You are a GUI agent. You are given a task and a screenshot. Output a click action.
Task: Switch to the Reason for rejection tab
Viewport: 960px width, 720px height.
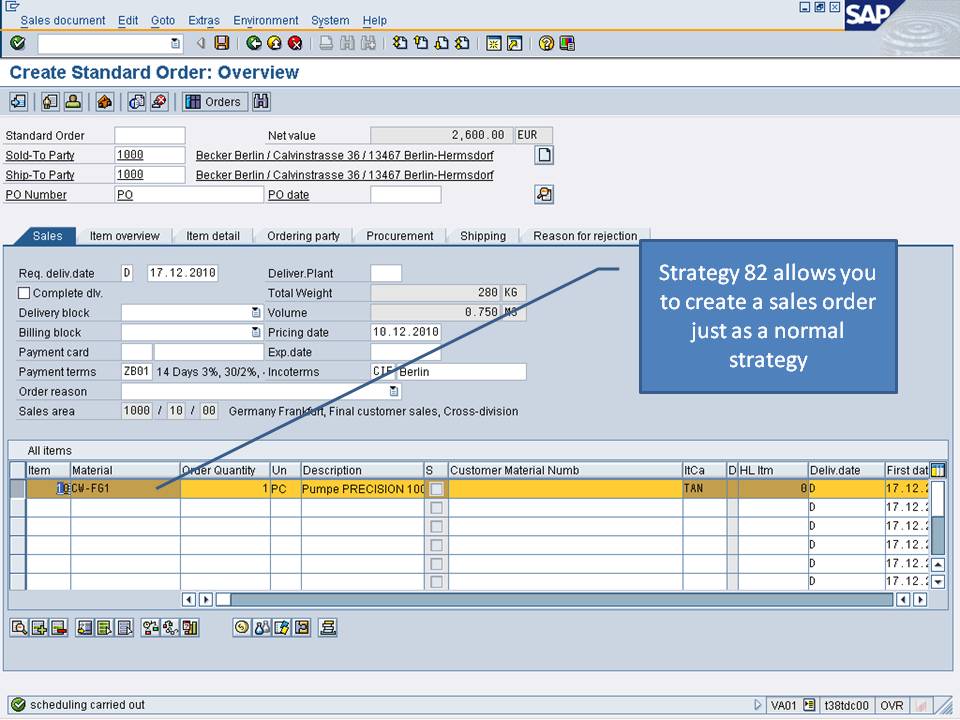pos(585,236)
